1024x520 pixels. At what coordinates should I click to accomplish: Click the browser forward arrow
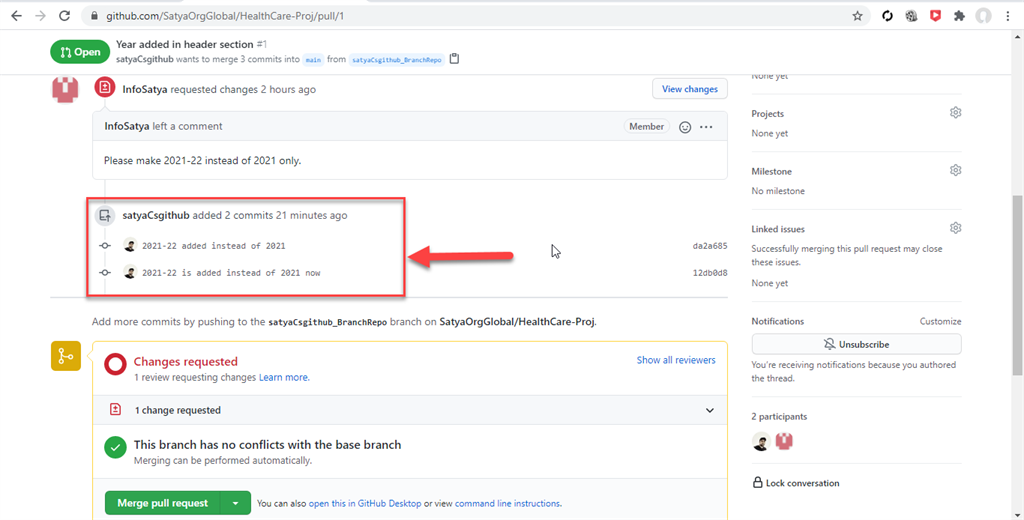(40, 16)
